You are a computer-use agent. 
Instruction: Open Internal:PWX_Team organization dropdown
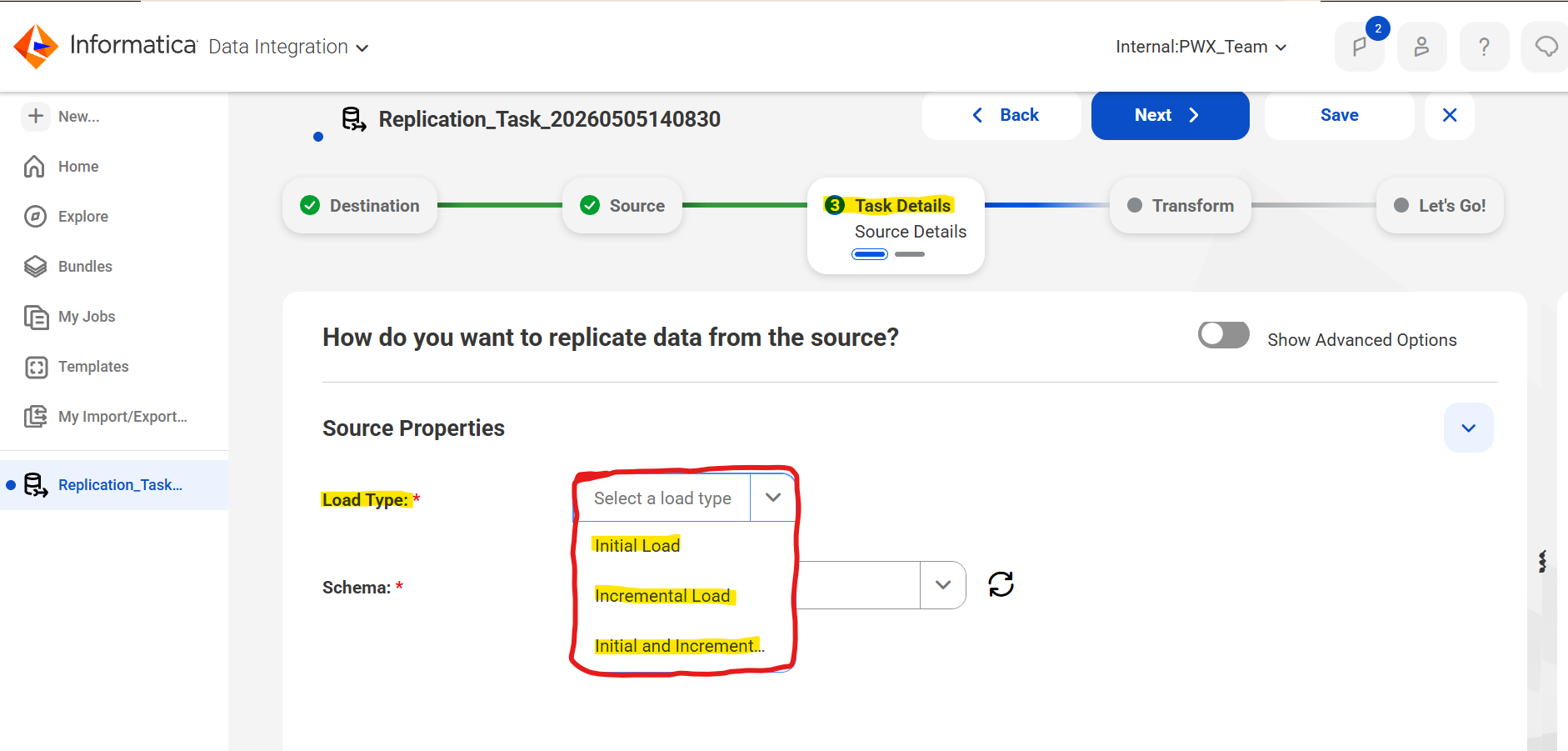click(1201, 47)
